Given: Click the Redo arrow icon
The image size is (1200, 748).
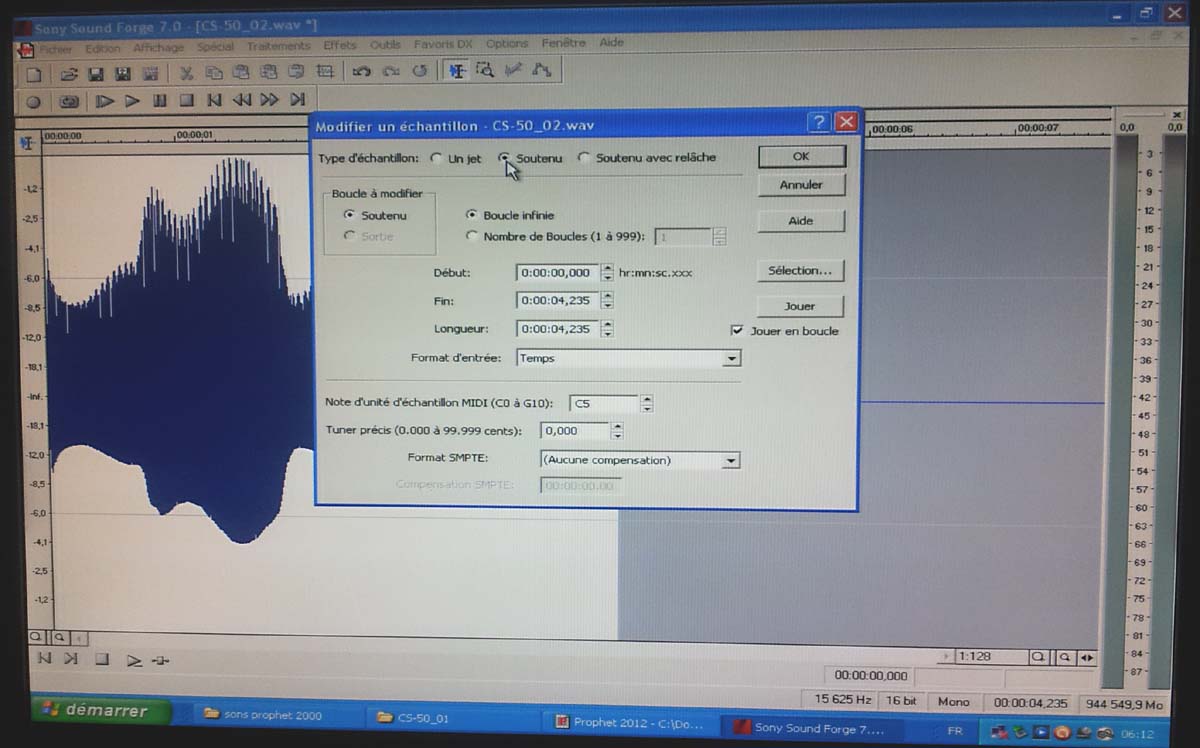Looking at the screenshot, I should pyautogui.click(x=391, y=71).
